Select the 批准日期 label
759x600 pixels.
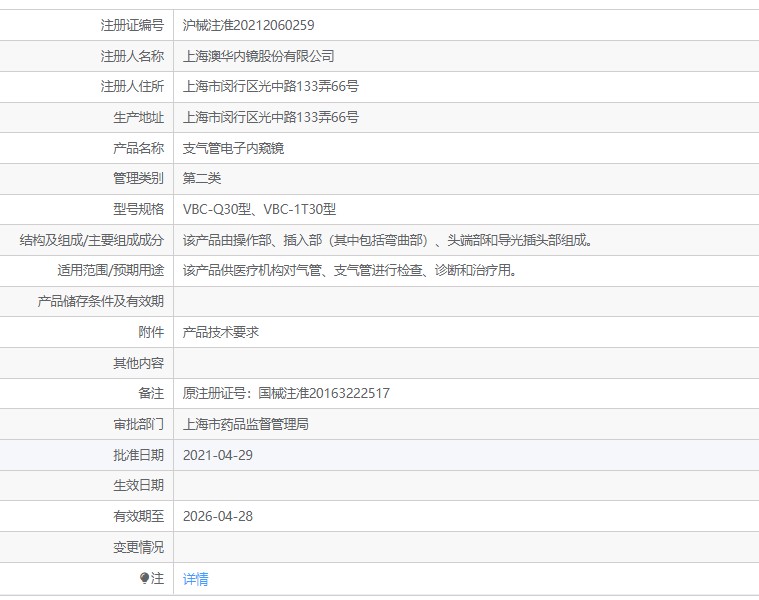[x=138, y=455]
